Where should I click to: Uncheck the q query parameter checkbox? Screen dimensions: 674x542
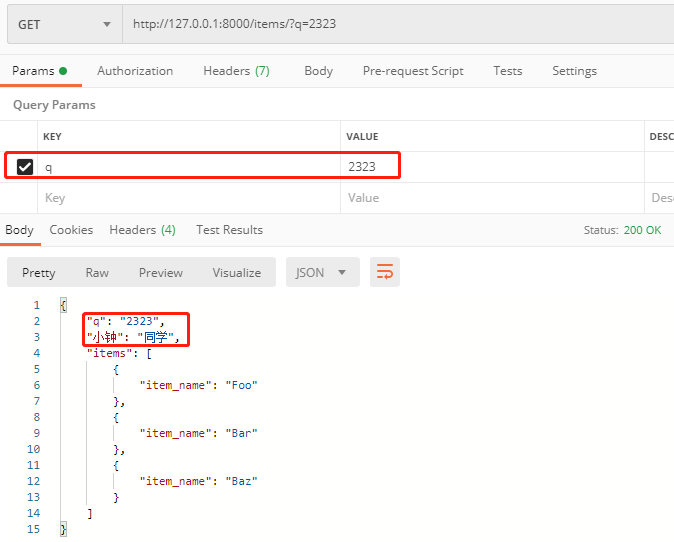(x=25, y=167)
